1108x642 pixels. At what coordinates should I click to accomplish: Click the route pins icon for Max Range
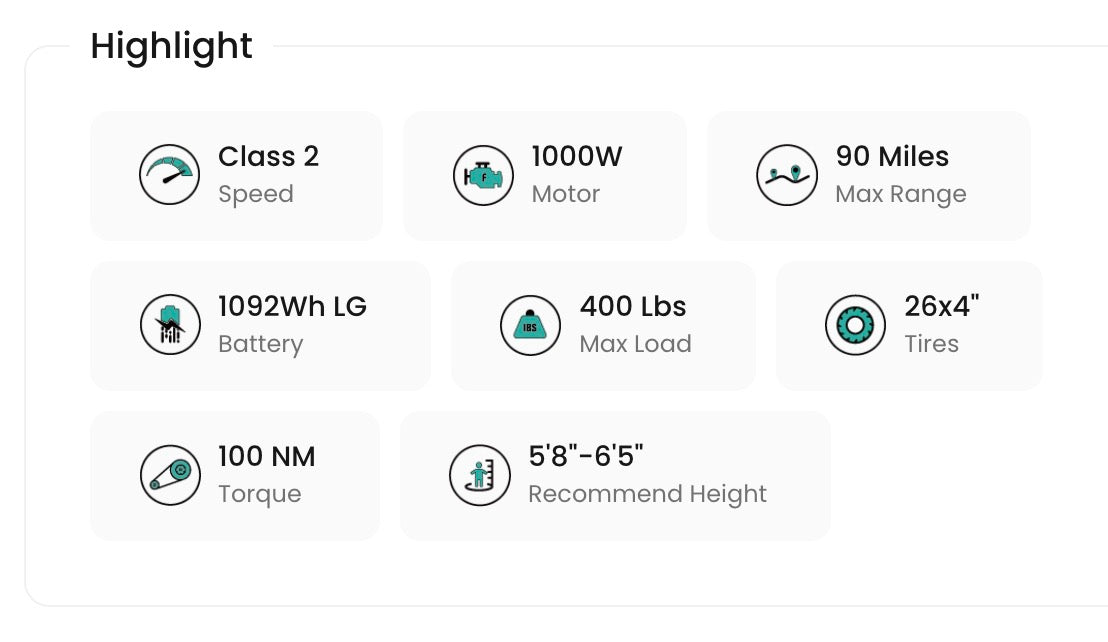[x=787, y=175]
